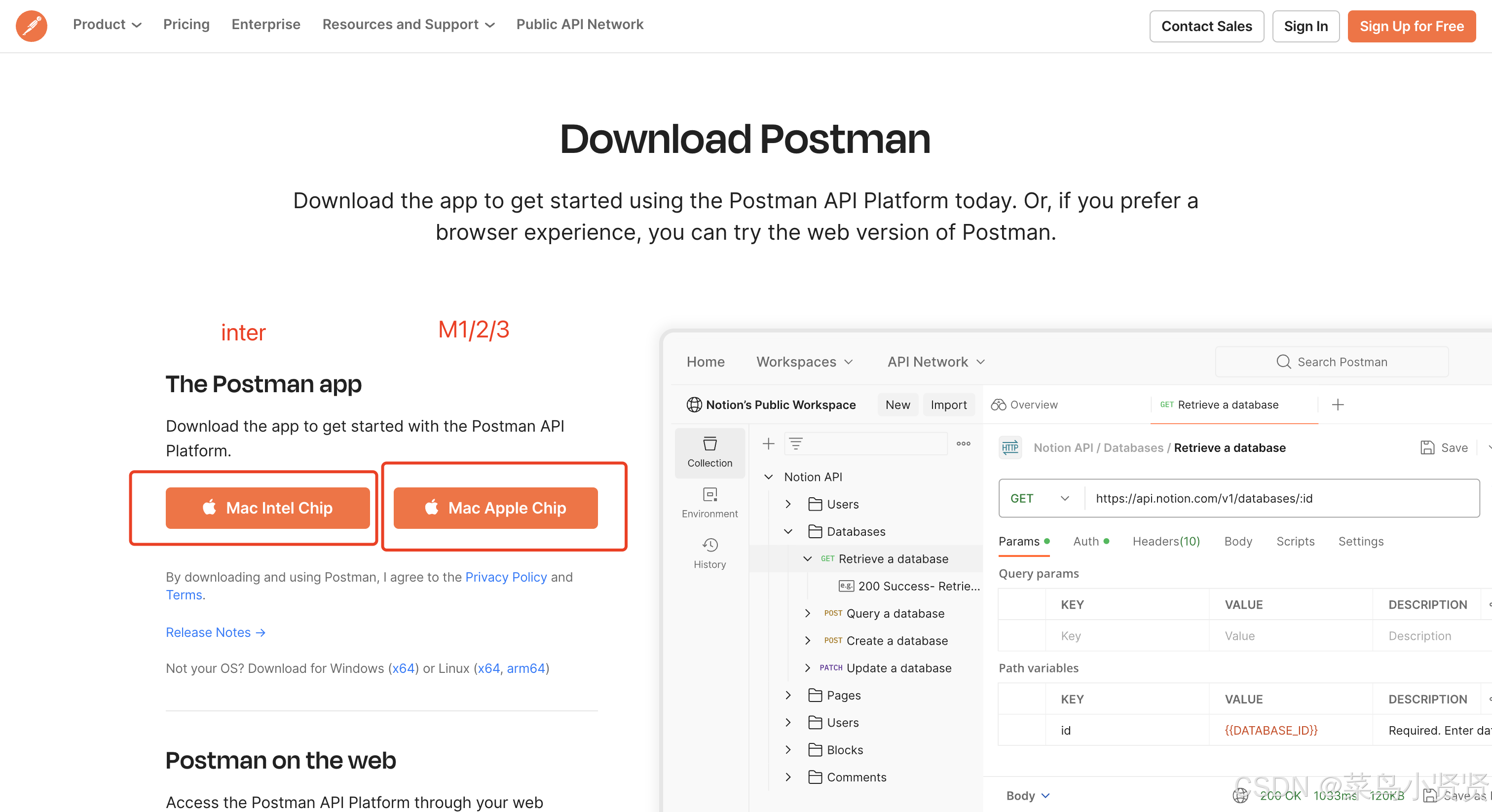Select the Home nav item

click(706, 362)
